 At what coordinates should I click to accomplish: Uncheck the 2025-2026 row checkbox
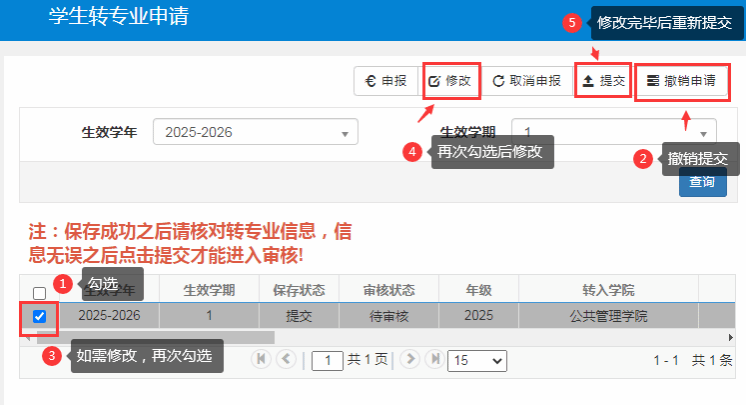[x=39, y=316]
